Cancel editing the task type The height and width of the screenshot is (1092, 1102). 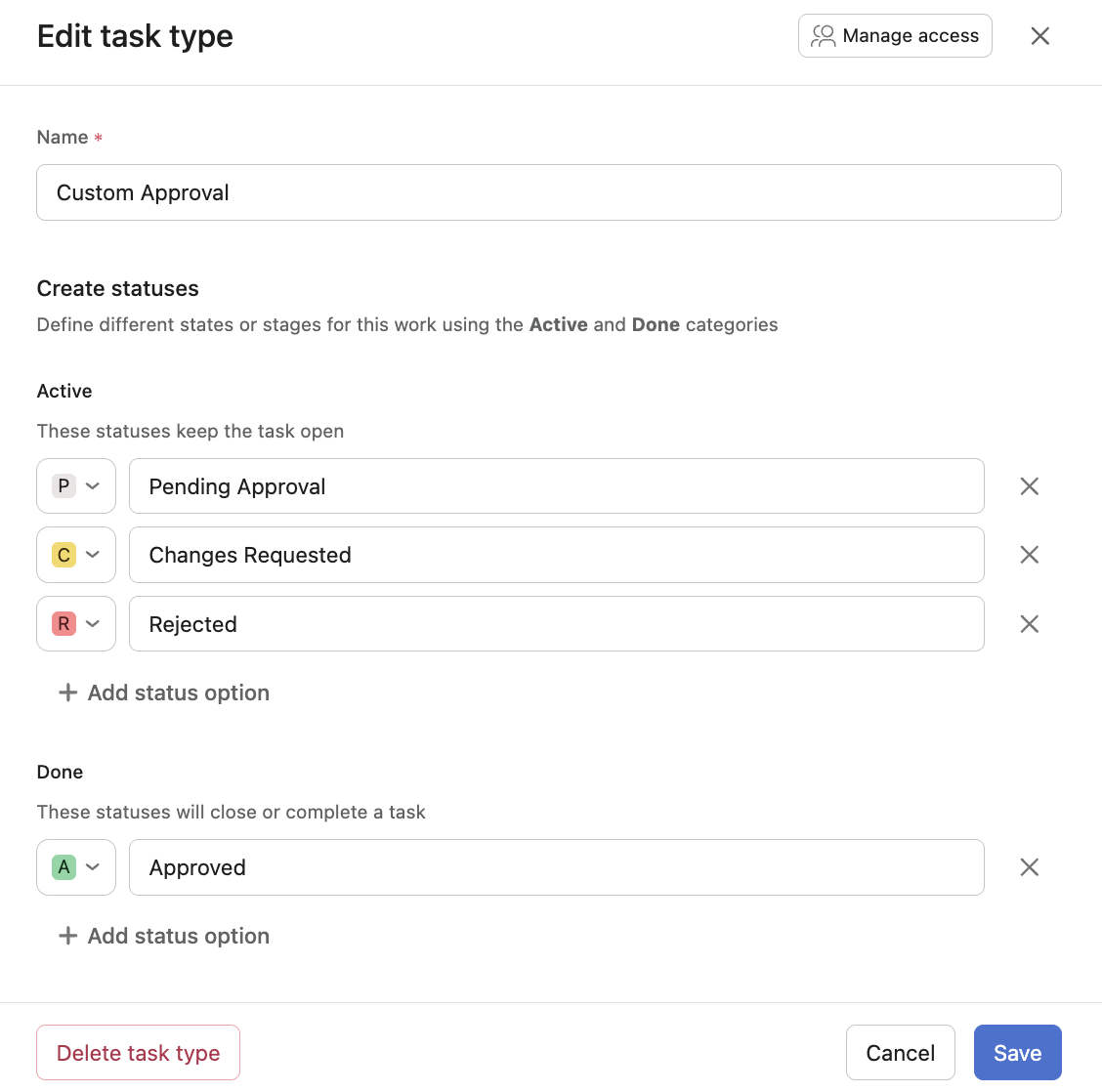point(900,1053)
